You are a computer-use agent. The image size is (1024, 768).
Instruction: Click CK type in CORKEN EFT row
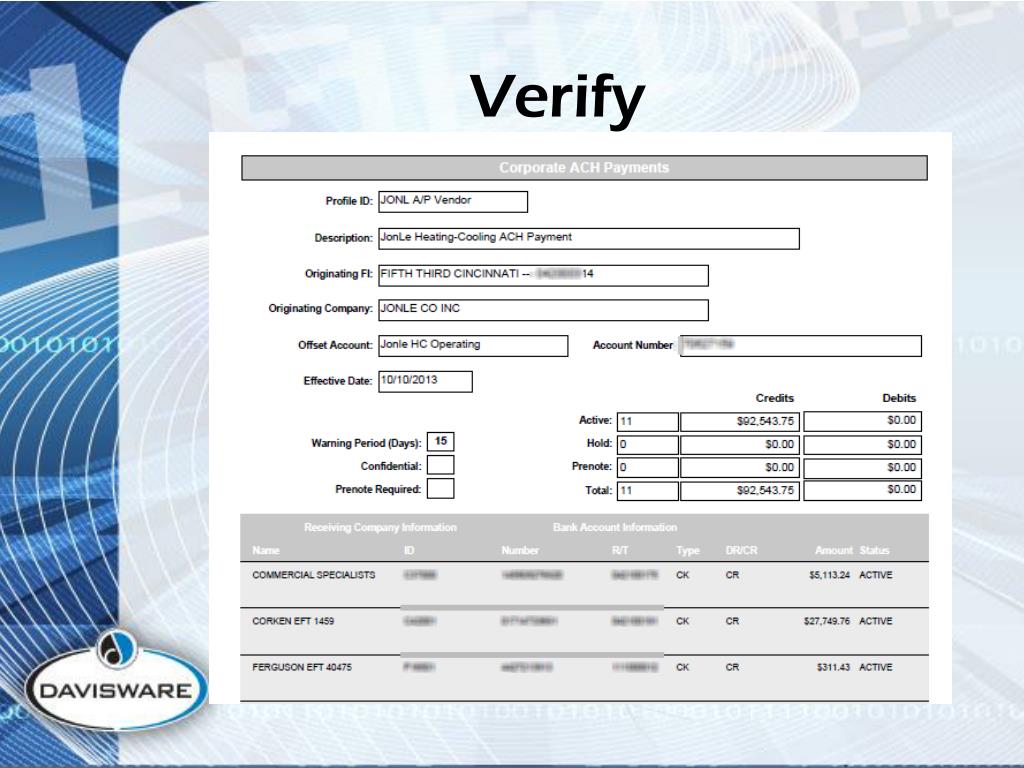click(x=682, y=621)
